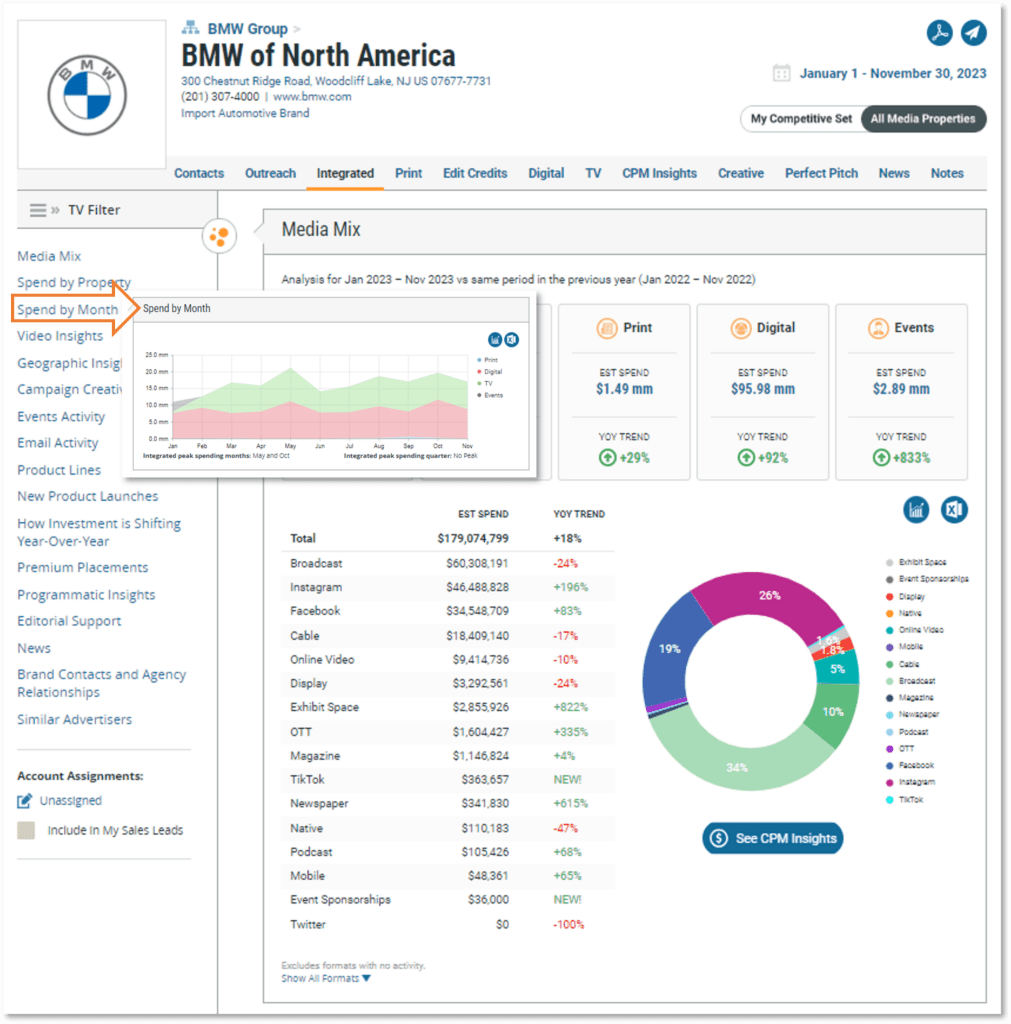
Task: Click the 26% Instagram donut segment
Action: (x=768, y=596)
